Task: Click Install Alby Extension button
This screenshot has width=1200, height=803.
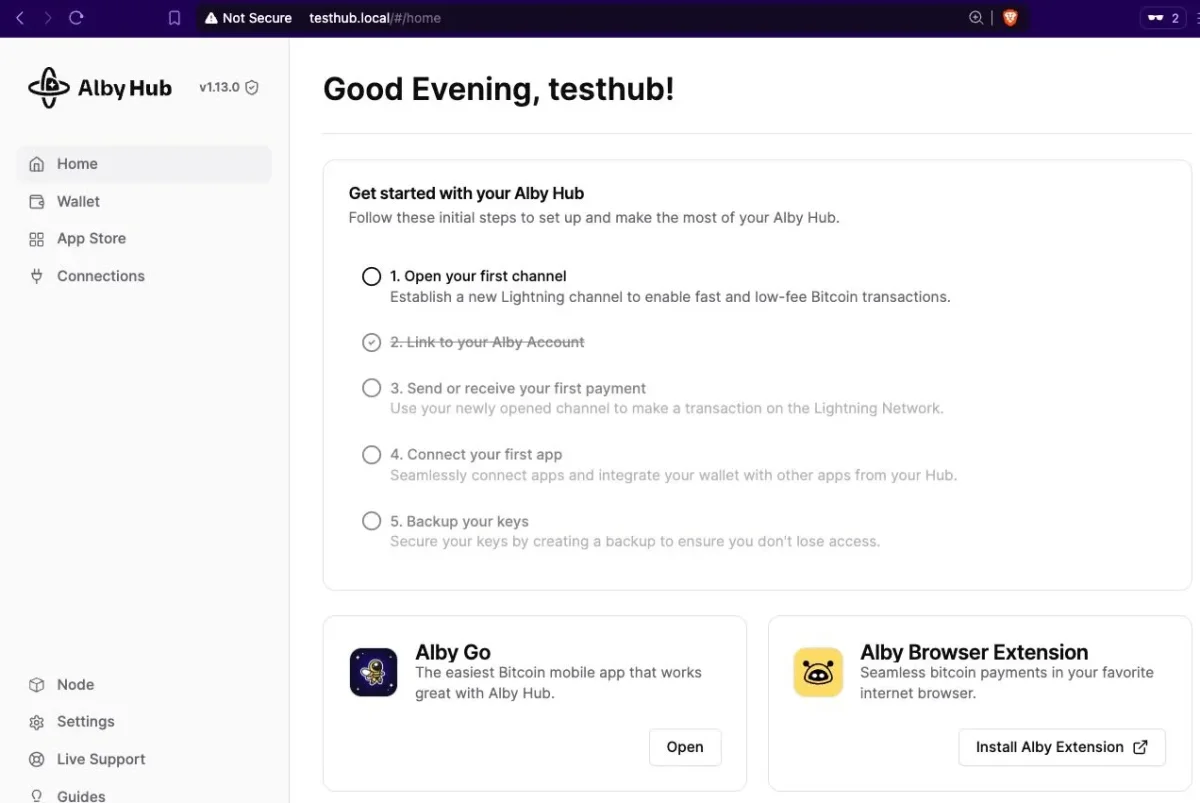Action: pyautogui.click(x=1062, y=747)
